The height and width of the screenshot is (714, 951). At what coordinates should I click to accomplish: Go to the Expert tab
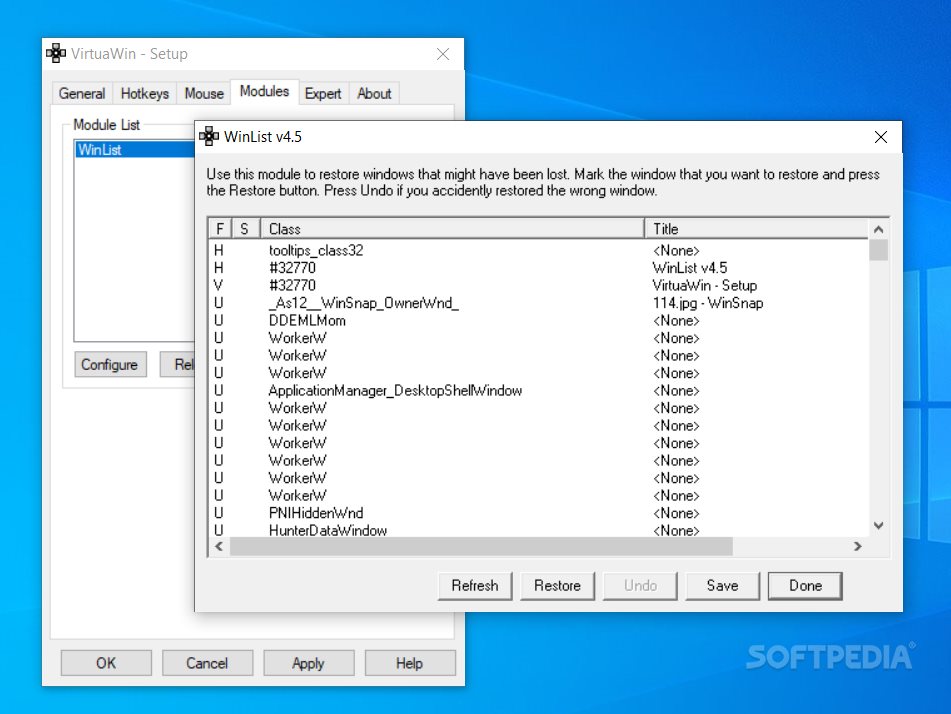[x=323, y=93]
